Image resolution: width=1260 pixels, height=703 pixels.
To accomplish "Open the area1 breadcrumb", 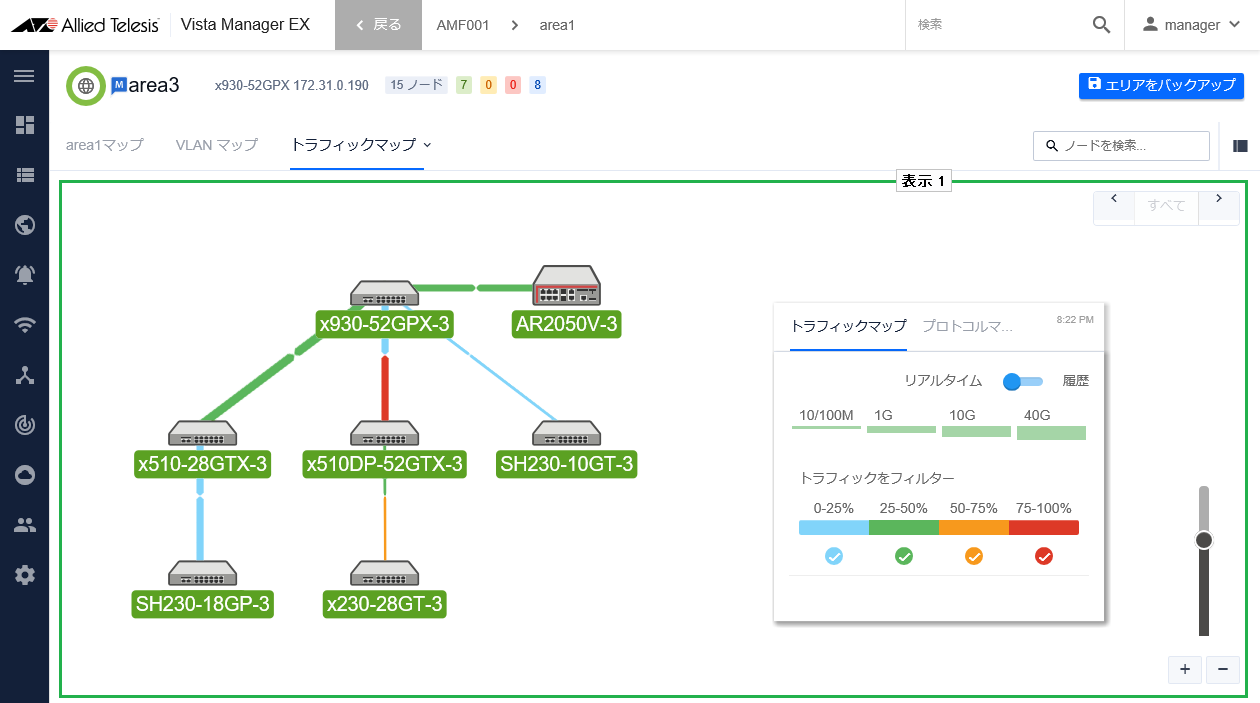I will (x=557, y=25).
